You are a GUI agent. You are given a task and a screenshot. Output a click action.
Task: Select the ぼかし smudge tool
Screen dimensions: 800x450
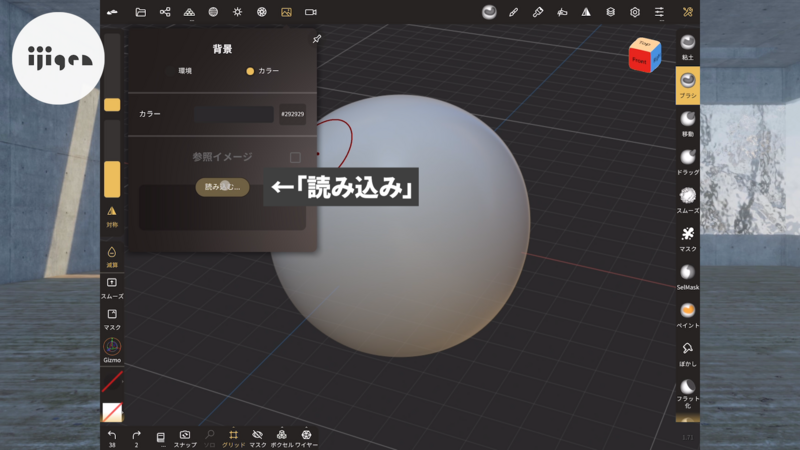[x=688, y=354]
